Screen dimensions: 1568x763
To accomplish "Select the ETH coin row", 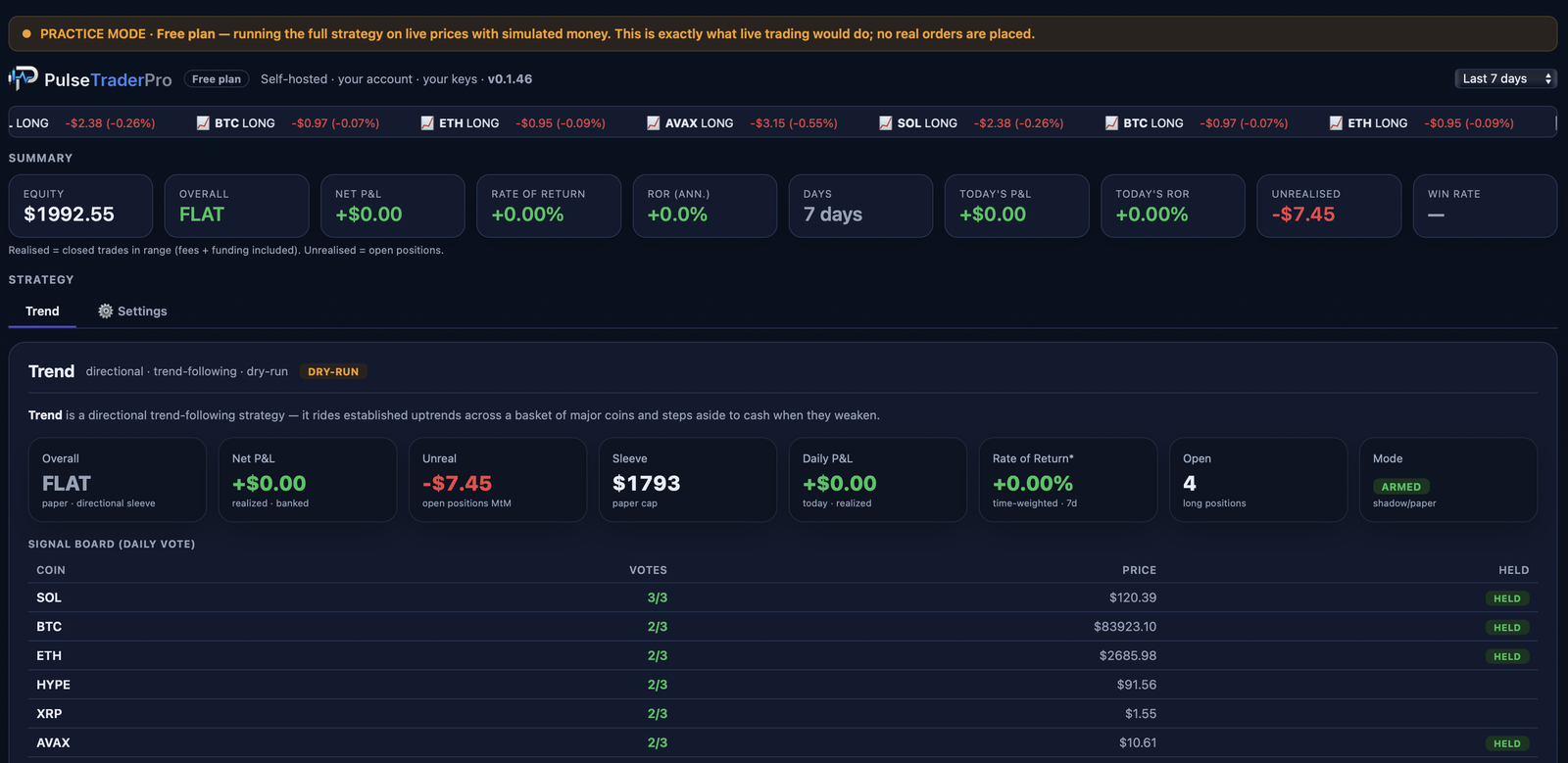I will pyautogui.click(x=783, y=655).
